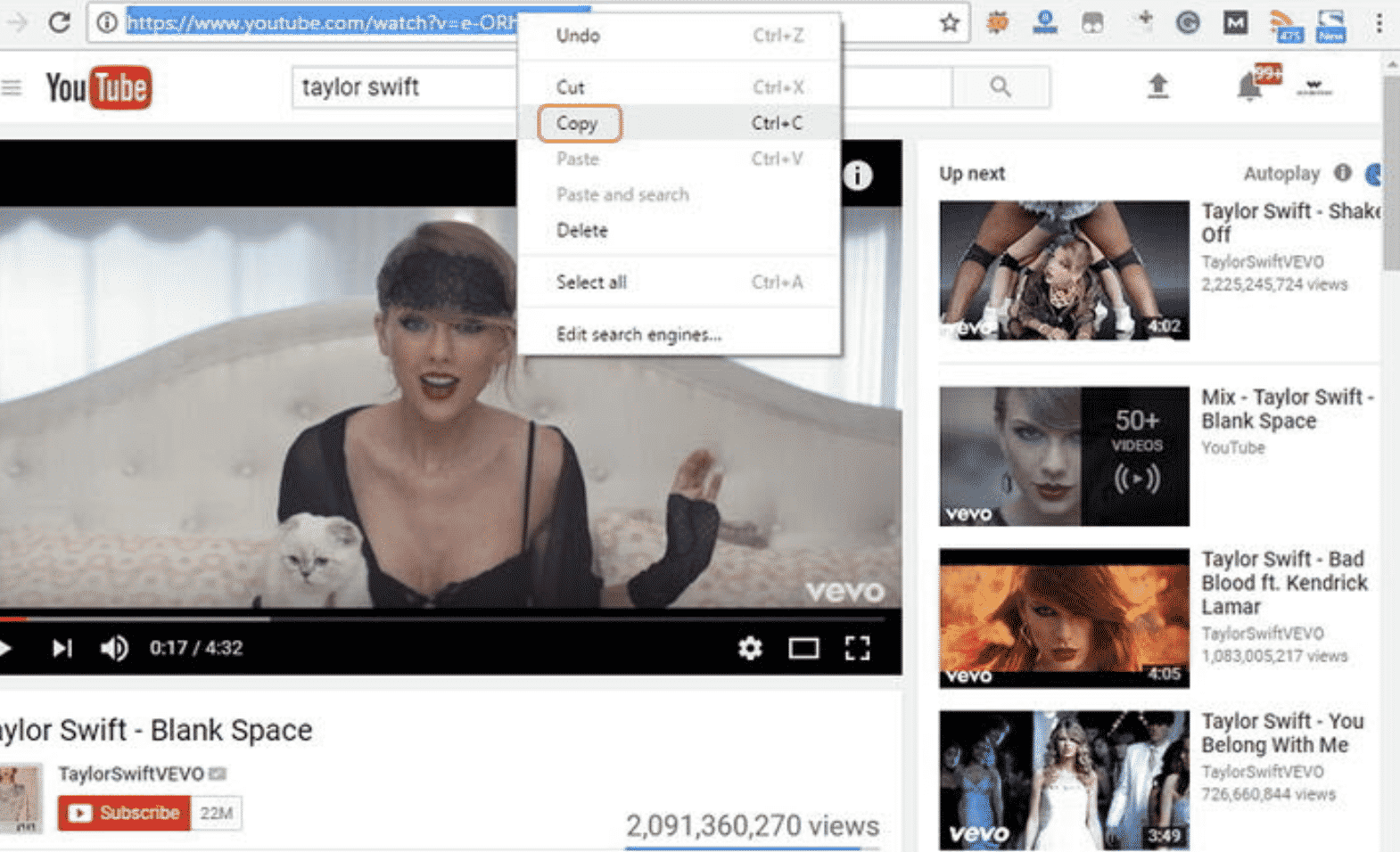
Task: Open the video info card icon
Action: pos(857,176)
